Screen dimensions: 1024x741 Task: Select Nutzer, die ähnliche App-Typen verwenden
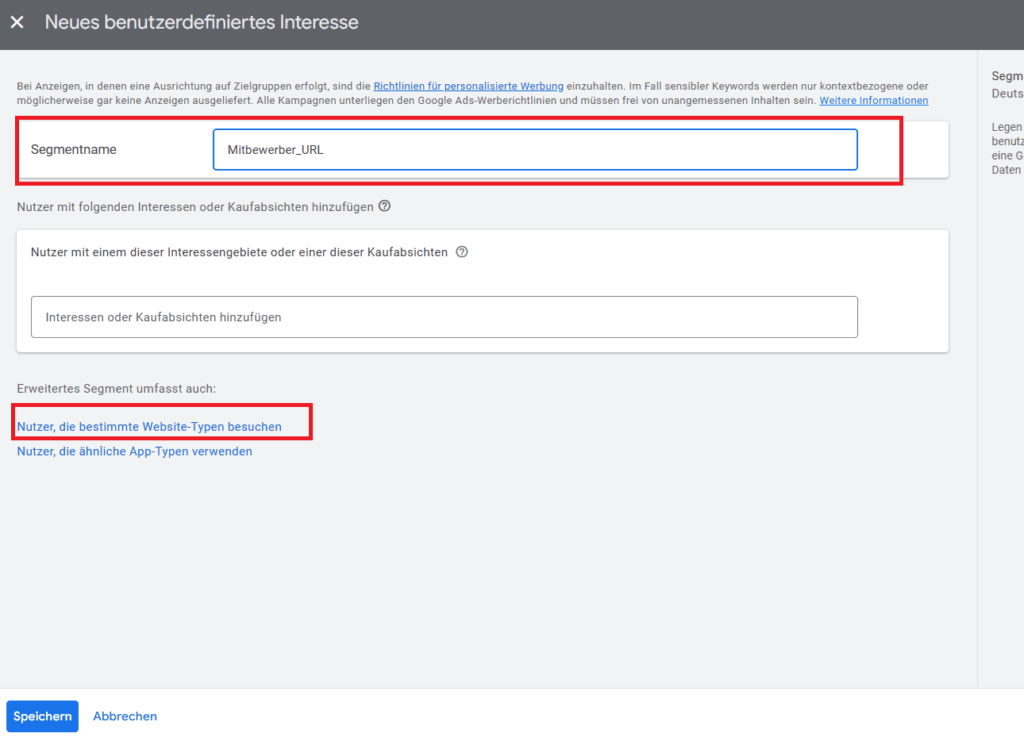point(135,451)
